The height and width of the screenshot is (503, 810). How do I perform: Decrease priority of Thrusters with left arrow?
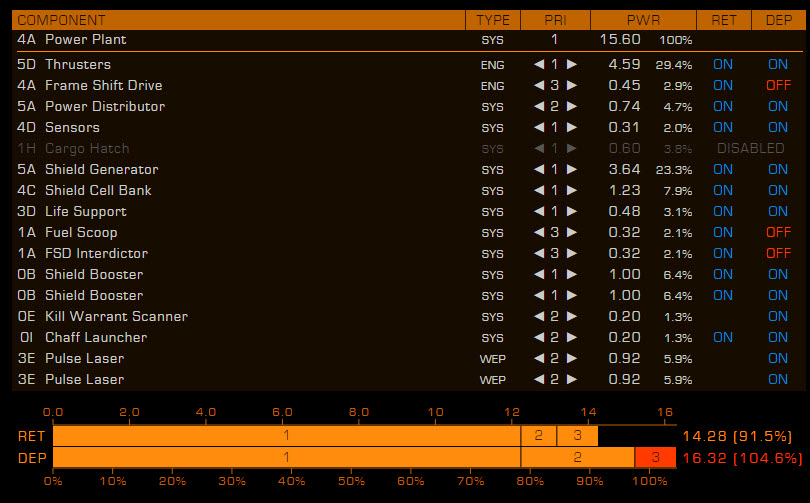pos(539,65)
